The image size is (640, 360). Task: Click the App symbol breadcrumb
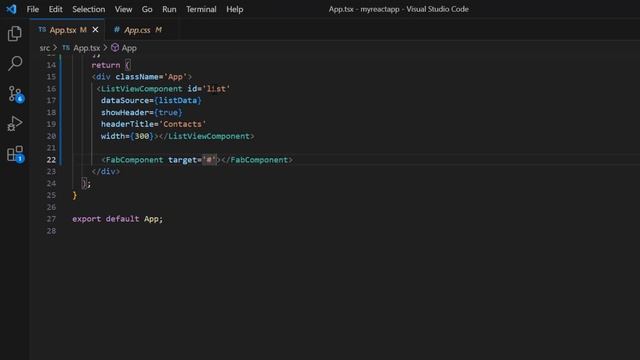(x=124, y=48)
